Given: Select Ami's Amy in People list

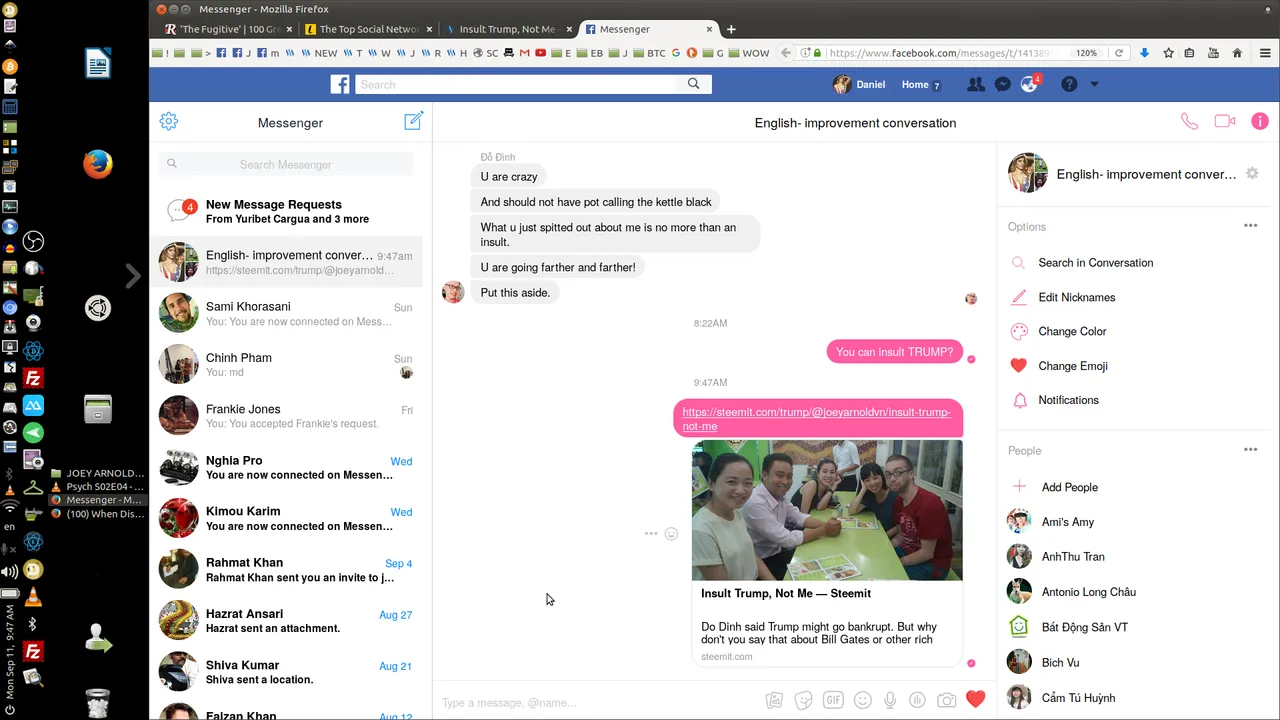Looking at the screenshot, I should pyautogui.click(x=1068, y=522).
